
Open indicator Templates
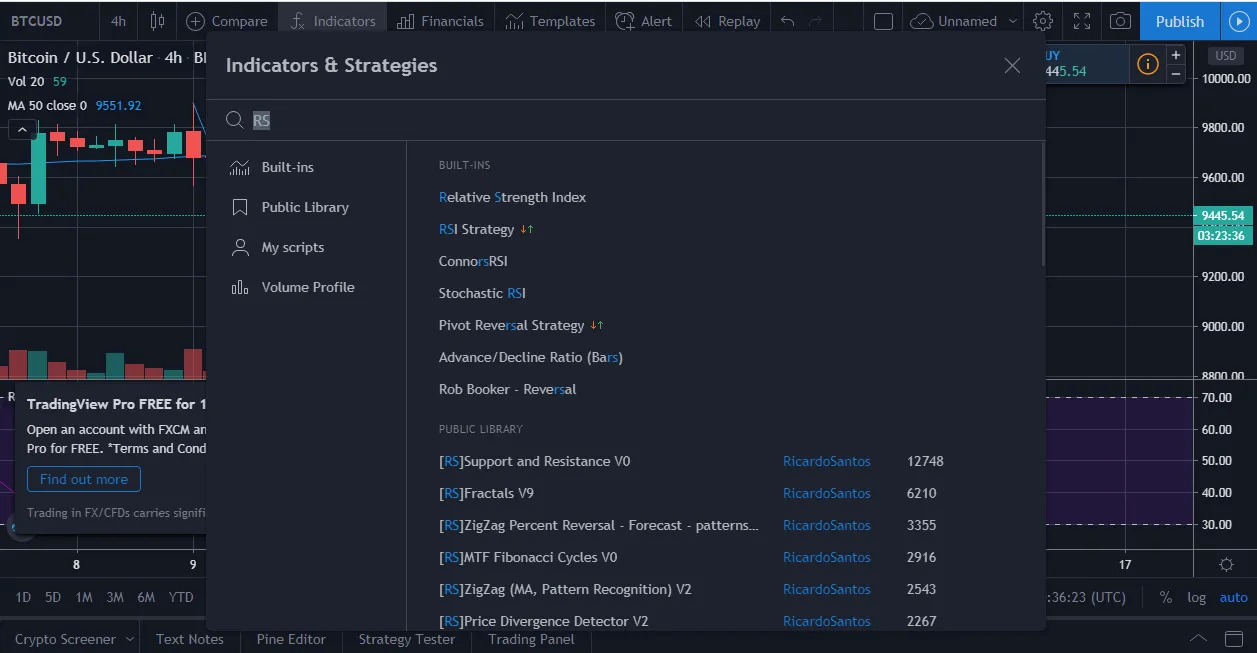pos(549,21)
